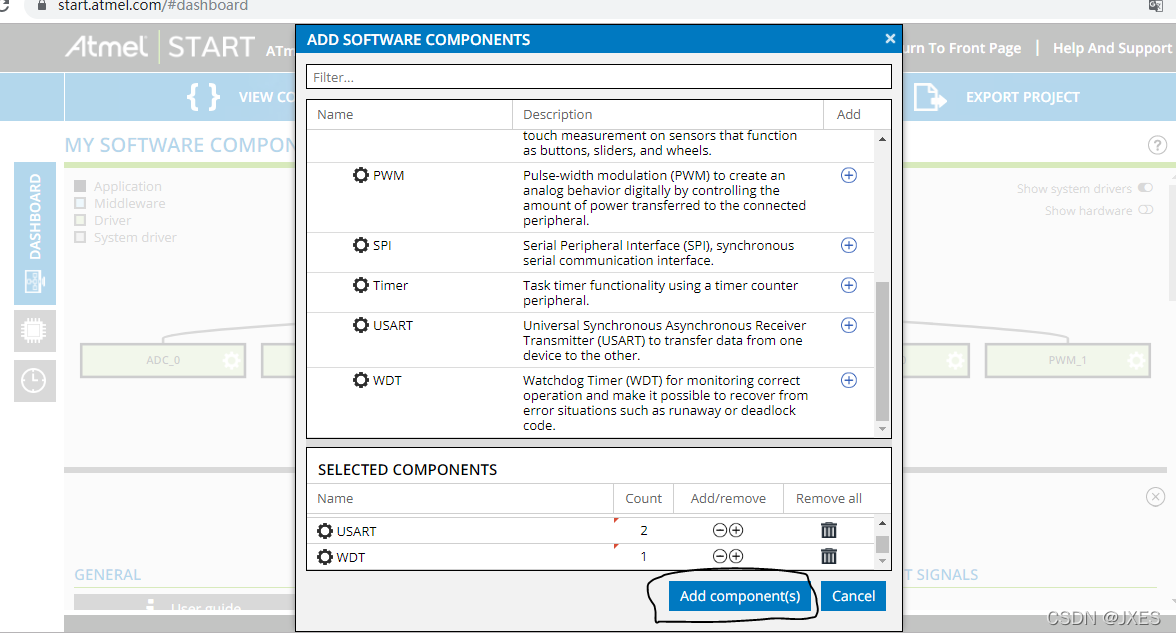The width and height of the screenshot is (1176, 635).
Task: Toggle the Middleware filter checkbox
Action: (x=80, y=203)
